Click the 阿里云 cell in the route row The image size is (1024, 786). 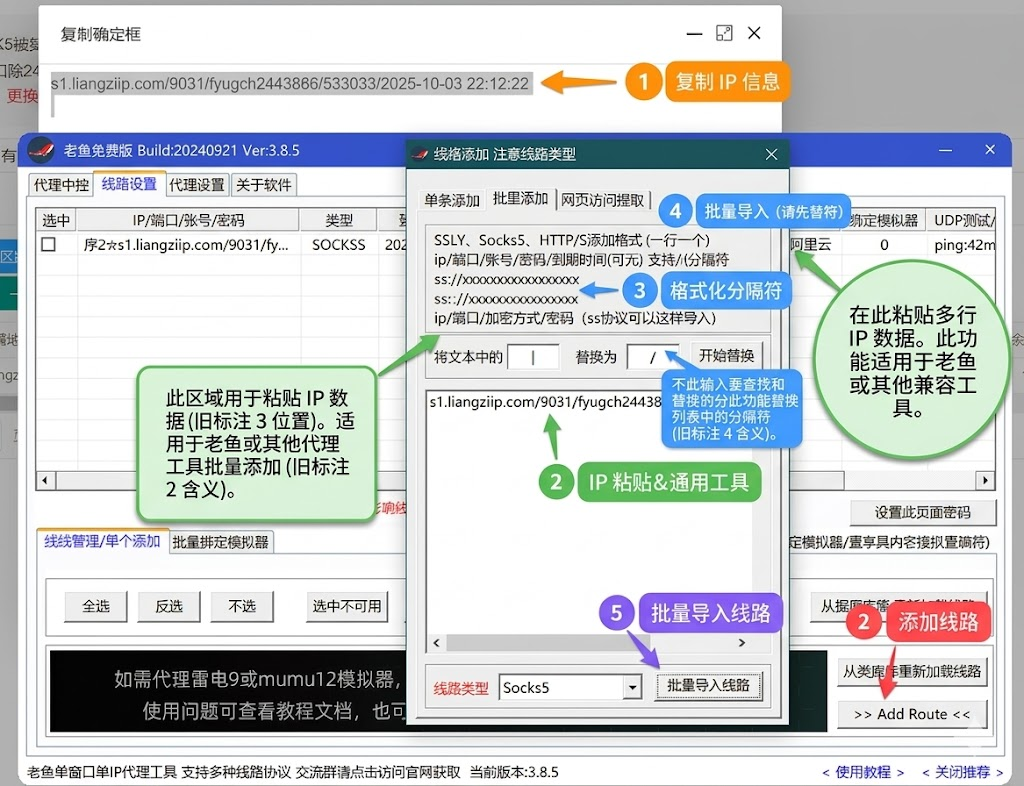811,245
